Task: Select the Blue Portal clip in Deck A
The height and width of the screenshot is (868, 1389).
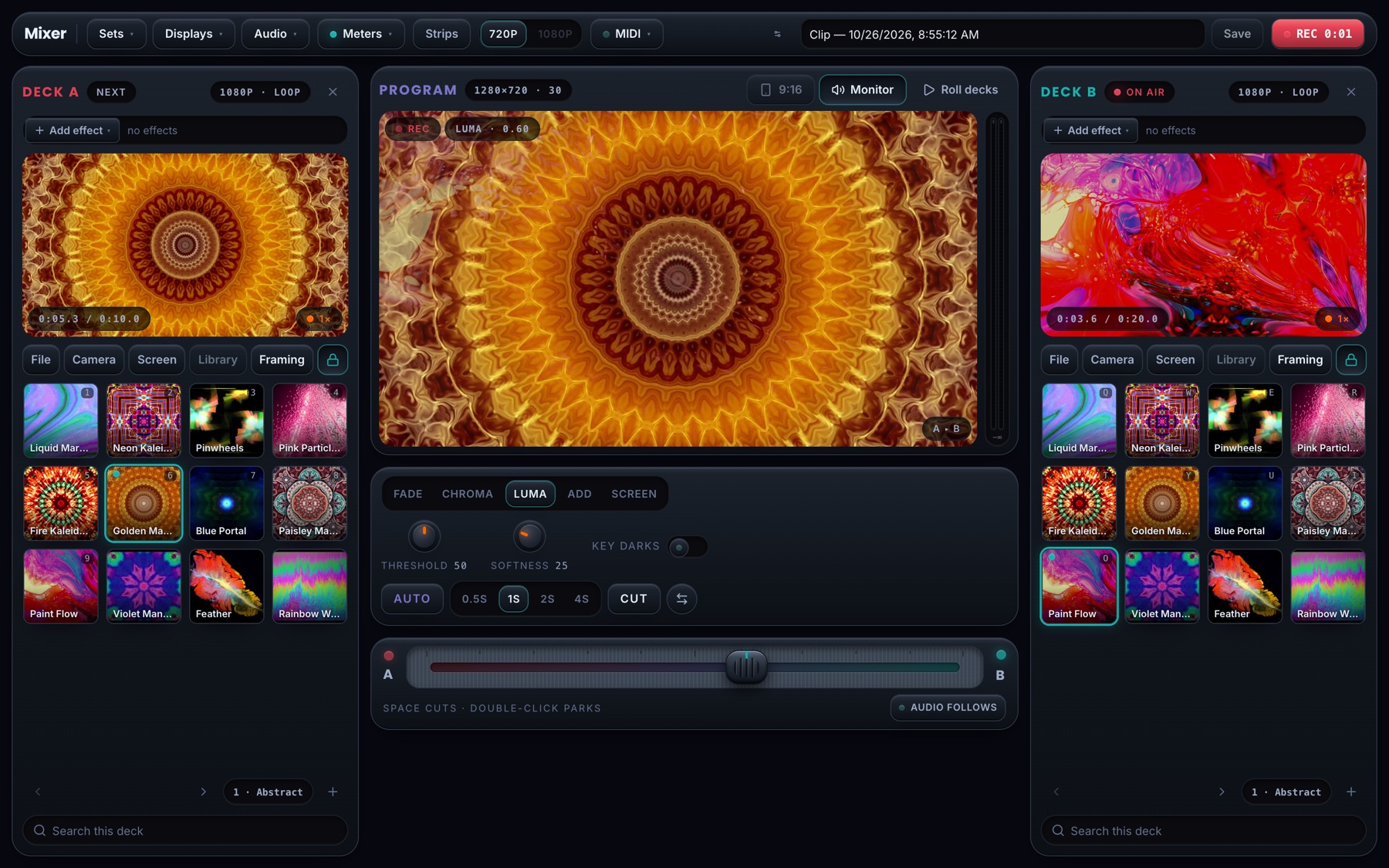Action: click(x=227, y=503)
